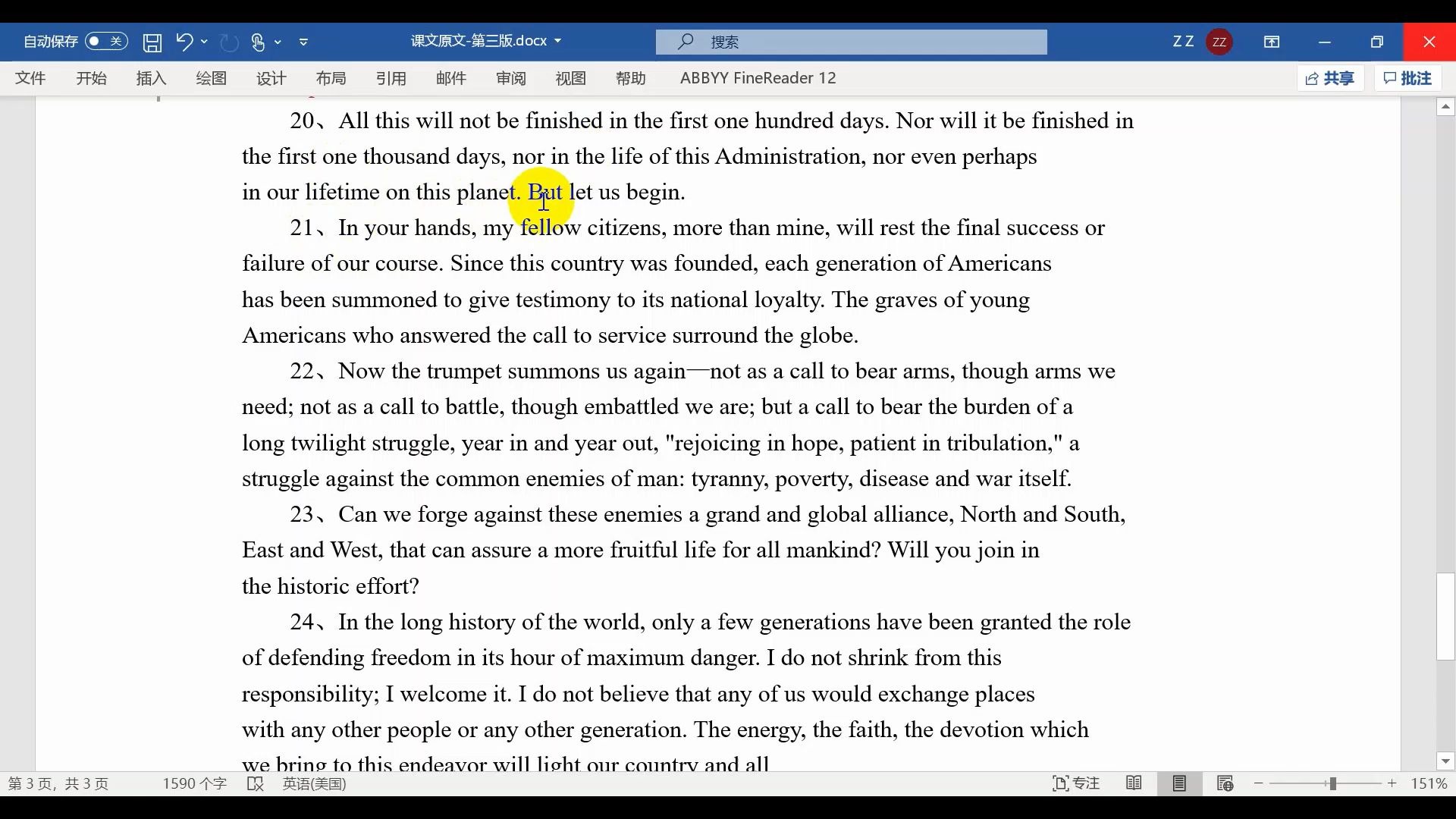Viewport: 1456px width, 819px height.
Task: Open the 邮件 ribbon tab
Action: (451, 78)
